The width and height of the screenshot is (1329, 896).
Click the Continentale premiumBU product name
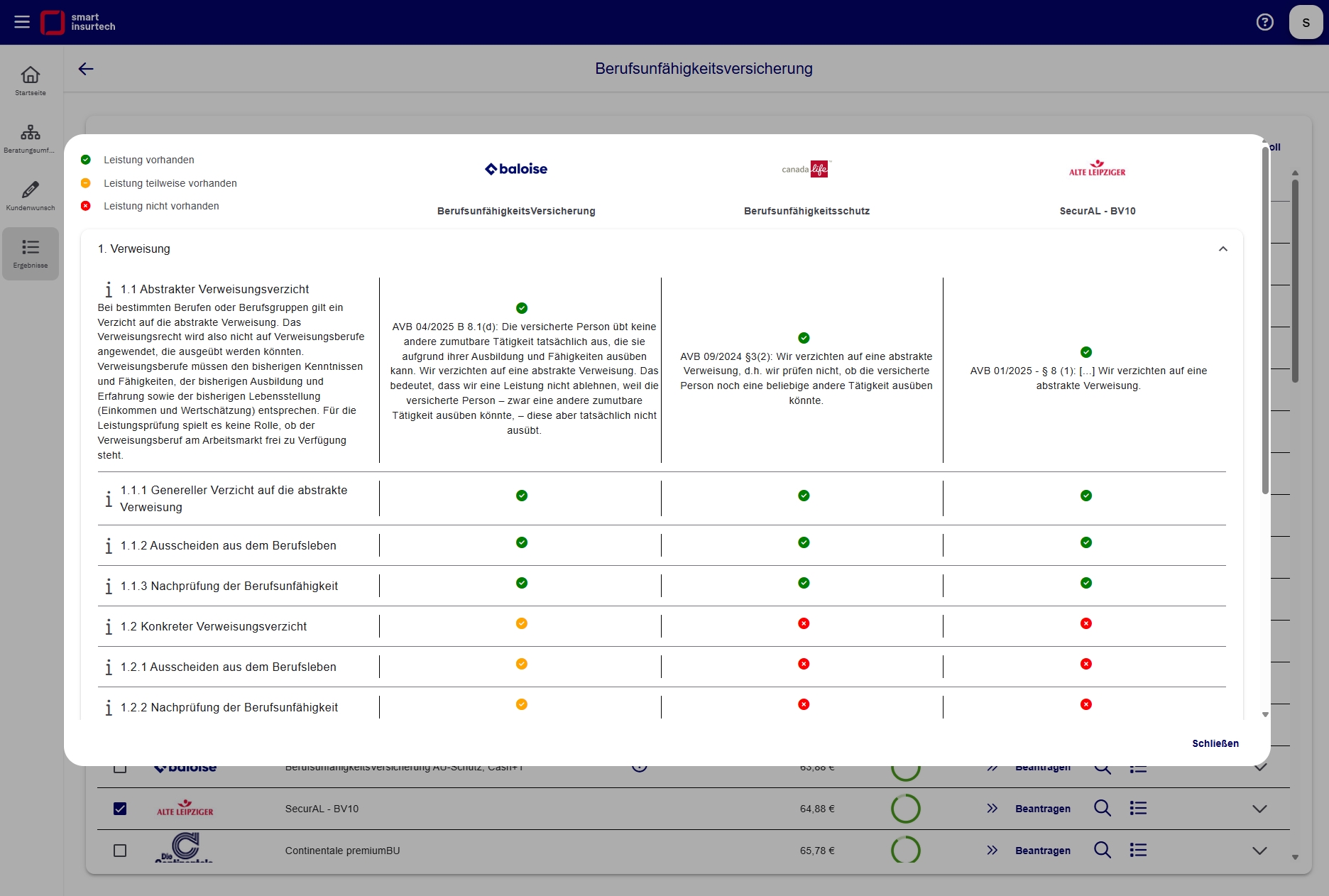342,851
